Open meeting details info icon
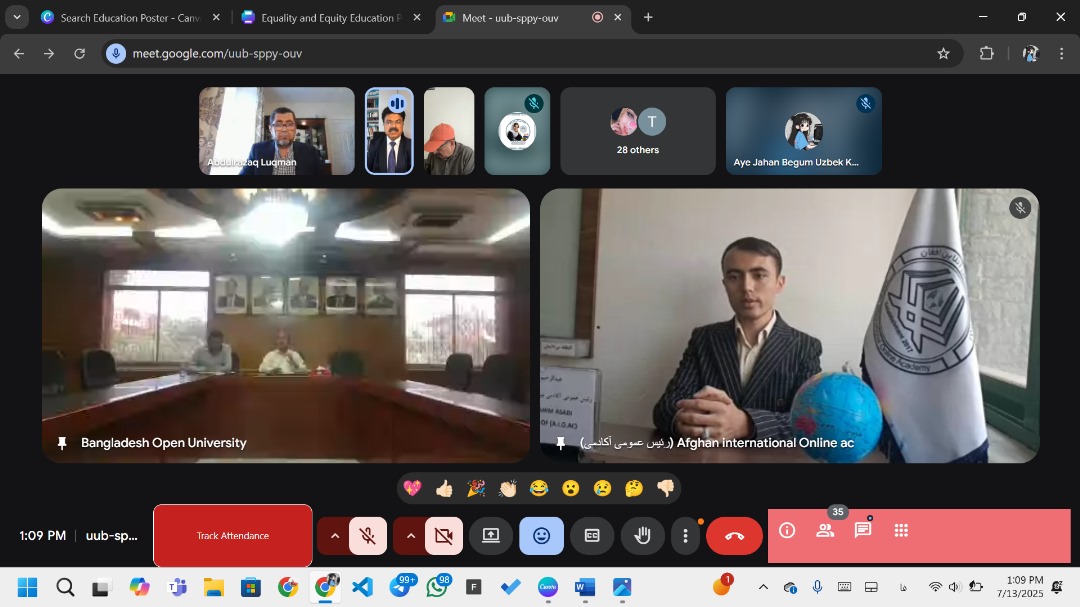This screenshot has height=607, width=1080. [787, 531]
